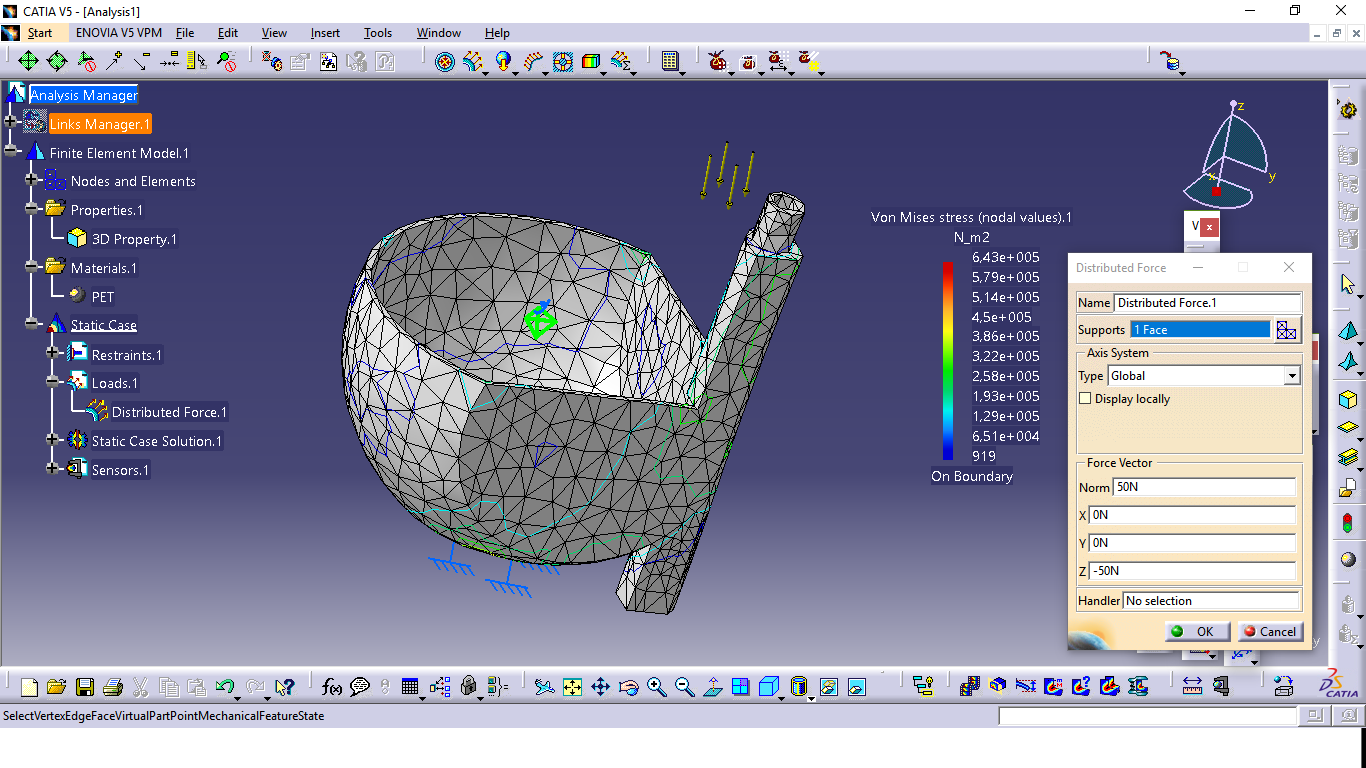This screenshot has width=1366, height=768.
Task: Click the Save diskette icon
Action: 85,687
